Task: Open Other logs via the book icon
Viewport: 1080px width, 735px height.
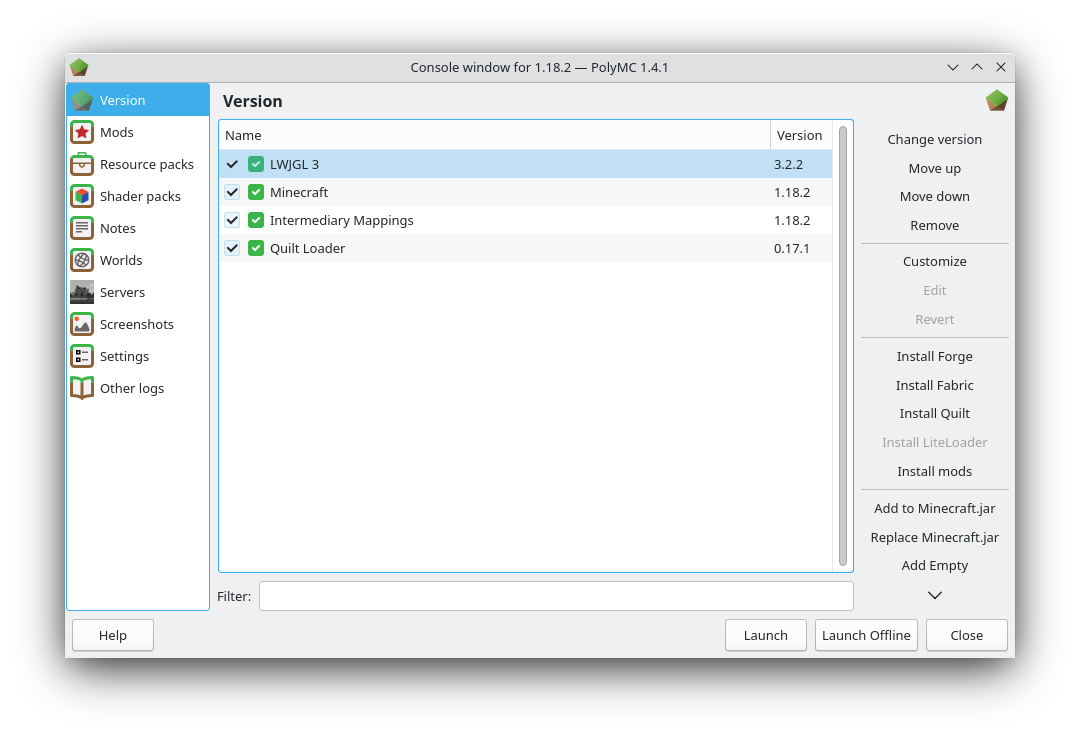Action: [82, 388]
